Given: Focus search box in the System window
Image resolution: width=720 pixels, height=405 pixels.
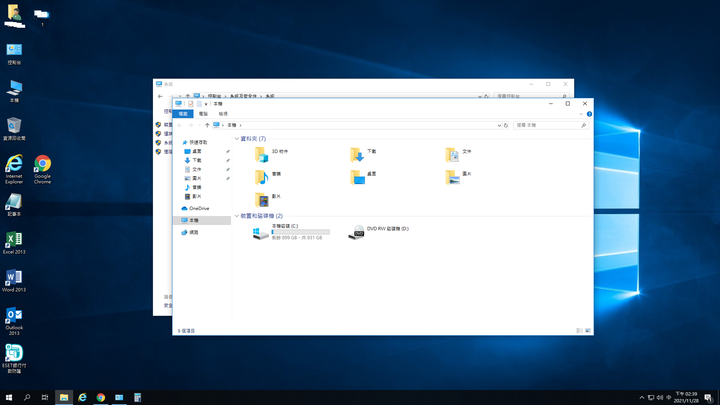Looking at the screenshot, I should coord(532,96).
